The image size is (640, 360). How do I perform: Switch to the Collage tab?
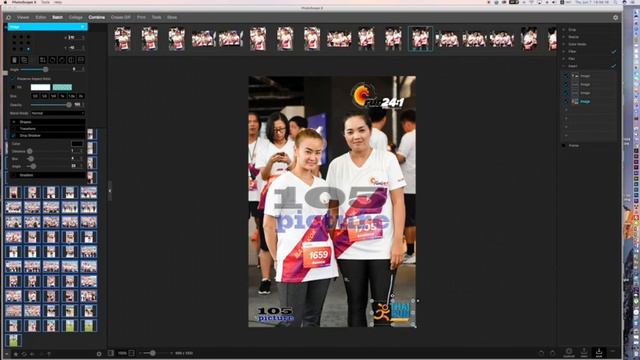point(76,18)
